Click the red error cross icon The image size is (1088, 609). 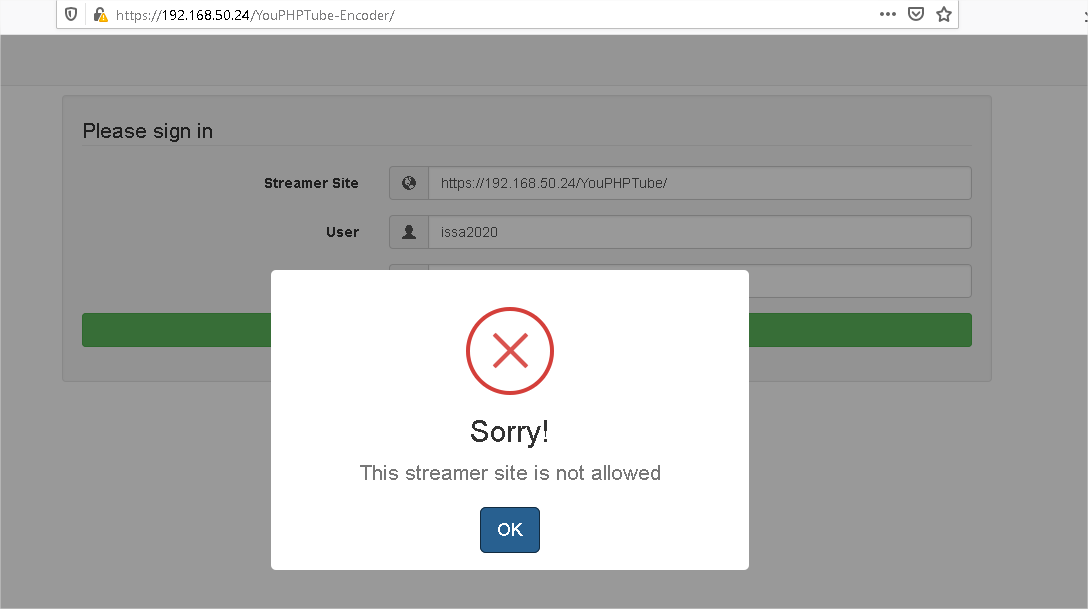[510, 351]
